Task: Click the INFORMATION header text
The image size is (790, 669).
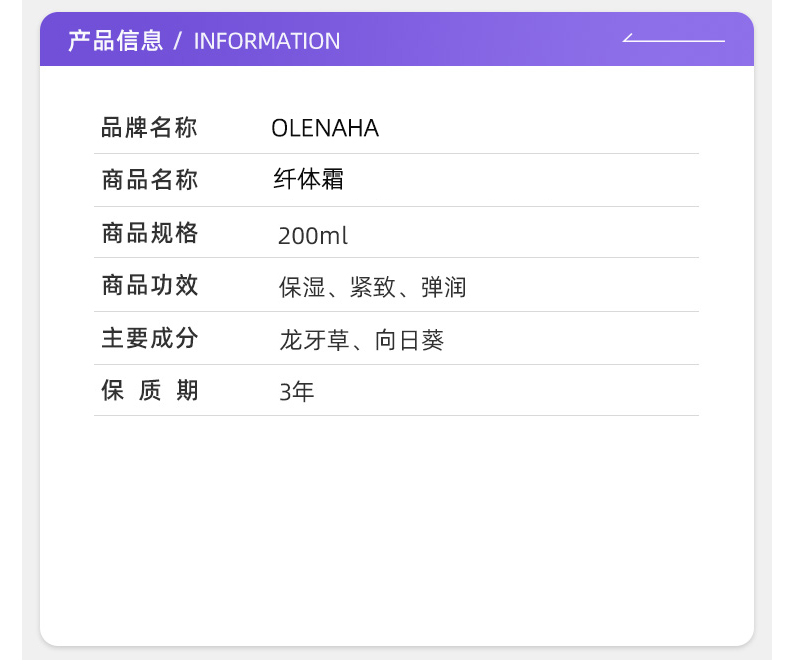Action: tap(267, 41)
